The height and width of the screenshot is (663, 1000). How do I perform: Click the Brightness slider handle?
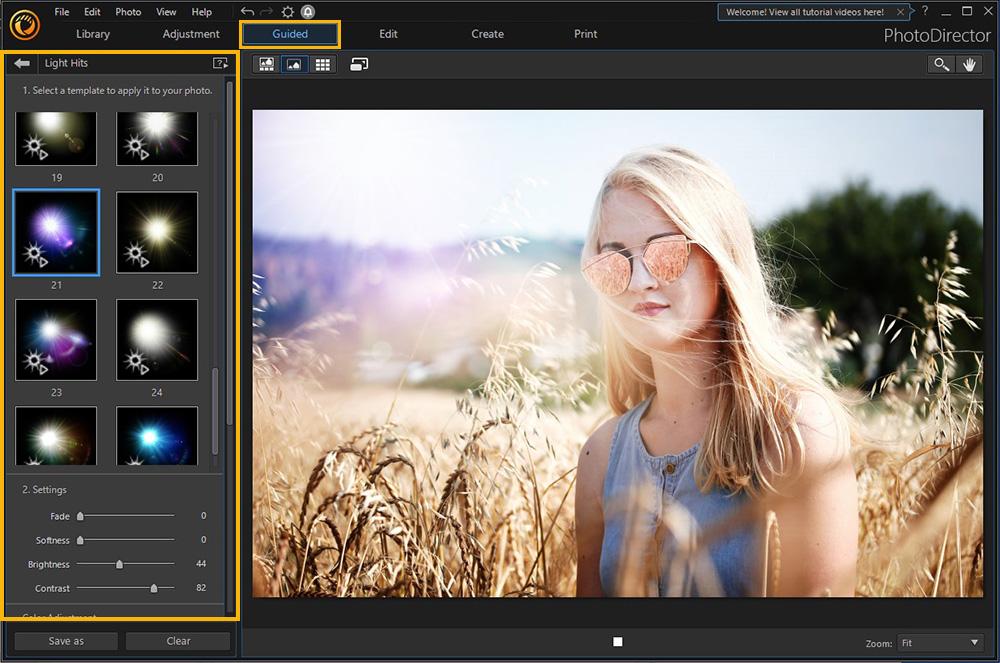click(119, 564)
